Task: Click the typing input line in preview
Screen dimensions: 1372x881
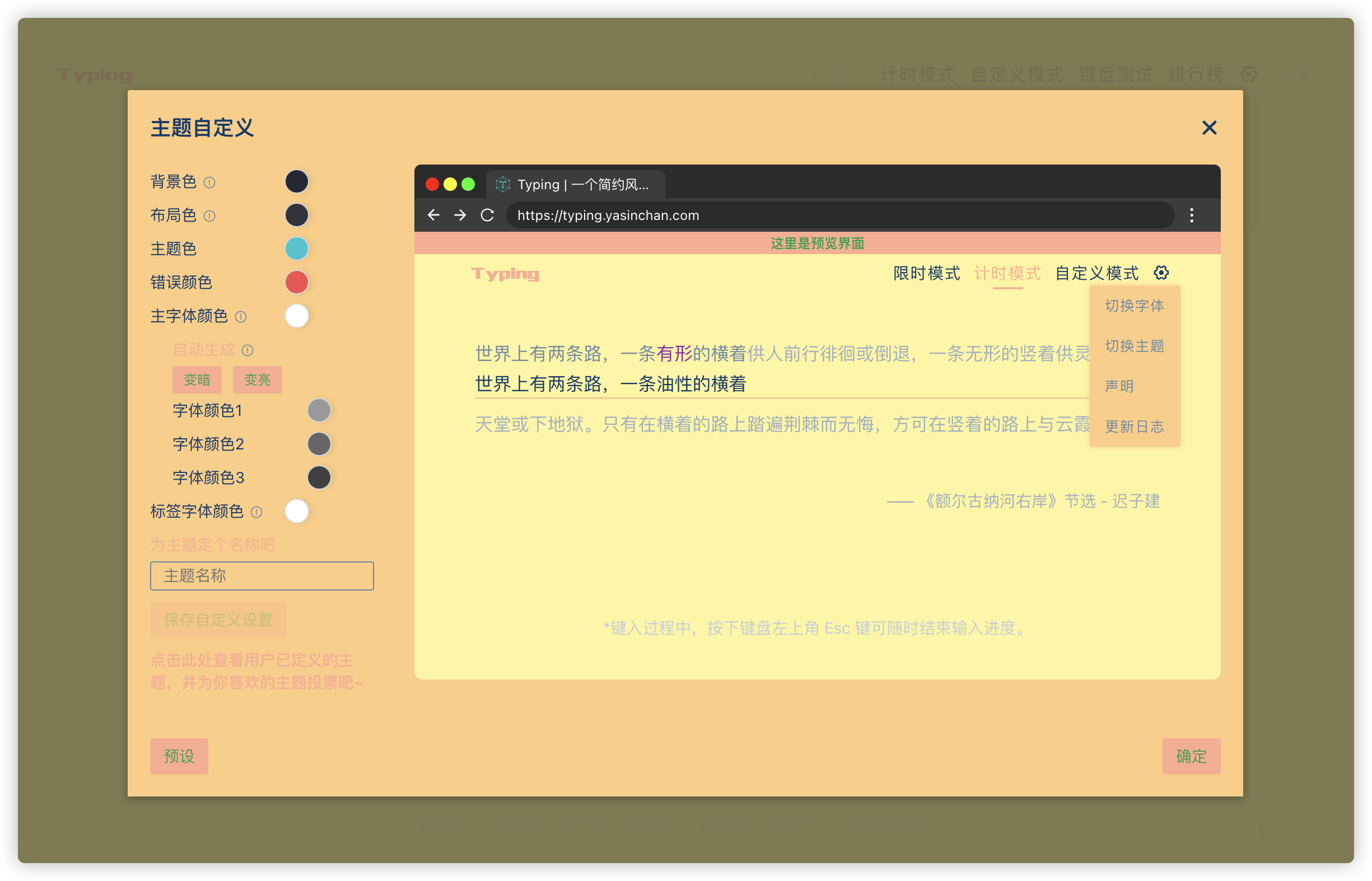Action: pos(782,384)
